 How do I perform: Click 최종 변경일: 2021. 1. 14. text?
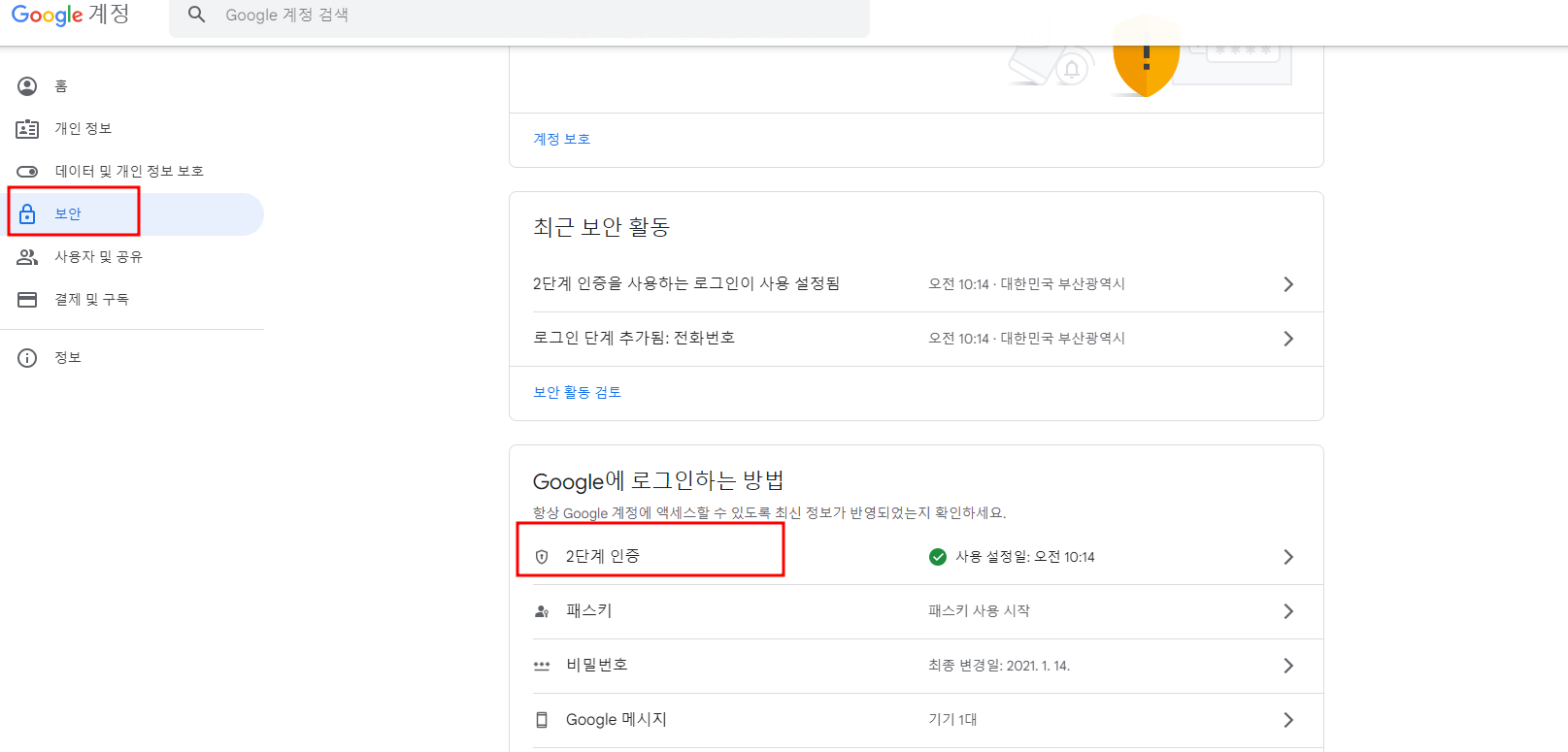point(999,666)
